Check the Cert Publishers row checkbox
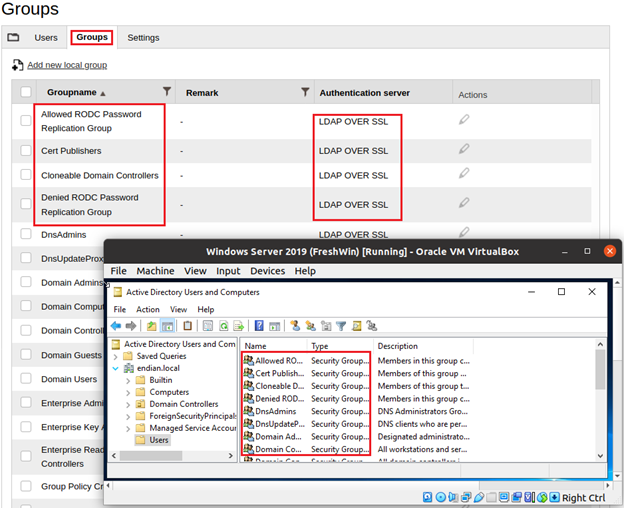 [x=26, y=150]
